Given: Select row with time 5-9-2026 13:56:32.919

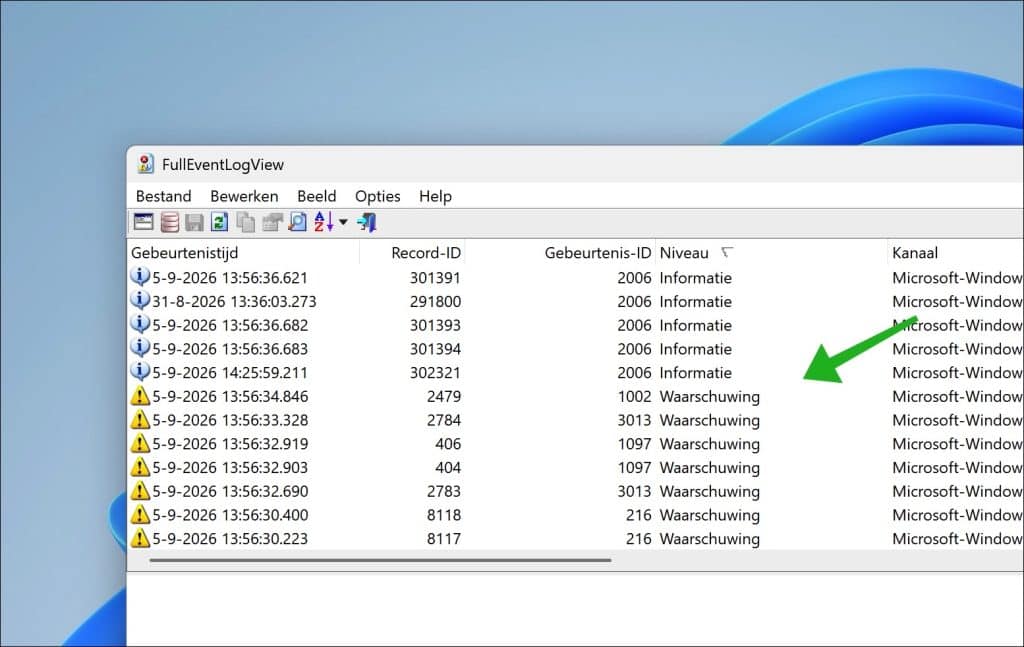Looking at the screenshot, I should [x=575, y=443].
